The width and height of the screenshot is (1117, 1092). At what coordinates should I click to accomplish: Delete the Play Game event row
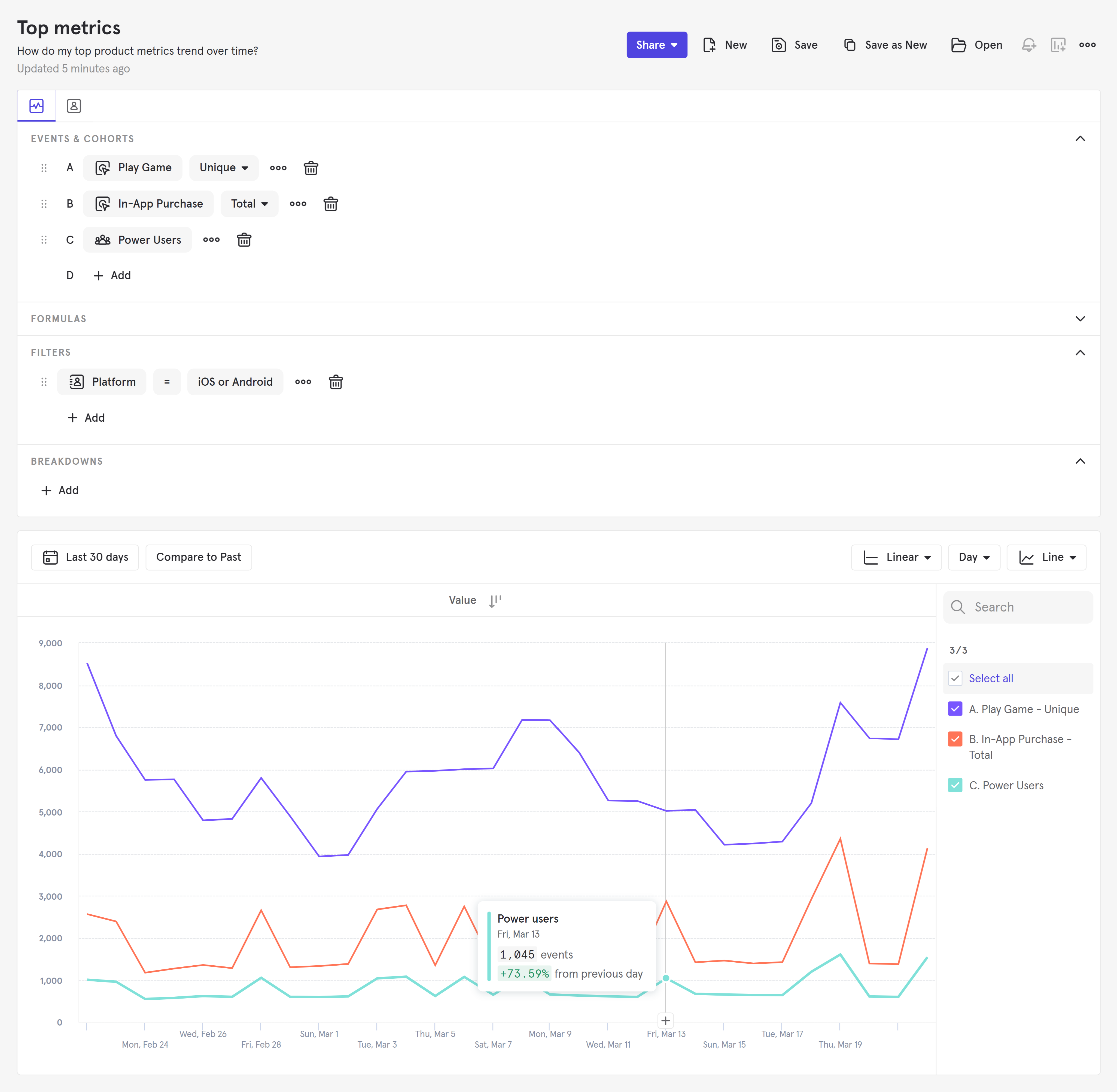311,168
